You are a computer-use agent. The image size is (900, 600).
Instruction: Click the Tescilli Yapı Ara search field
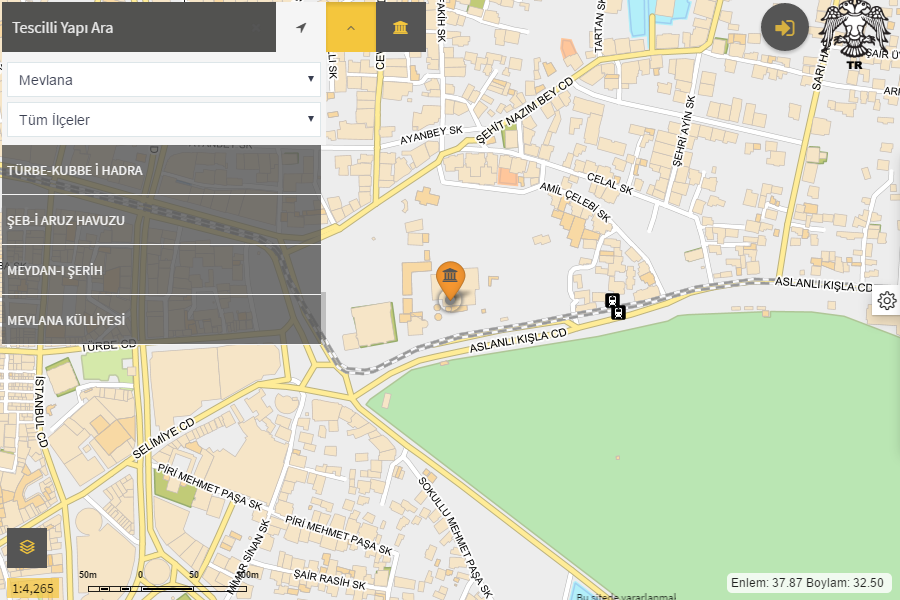139,27
